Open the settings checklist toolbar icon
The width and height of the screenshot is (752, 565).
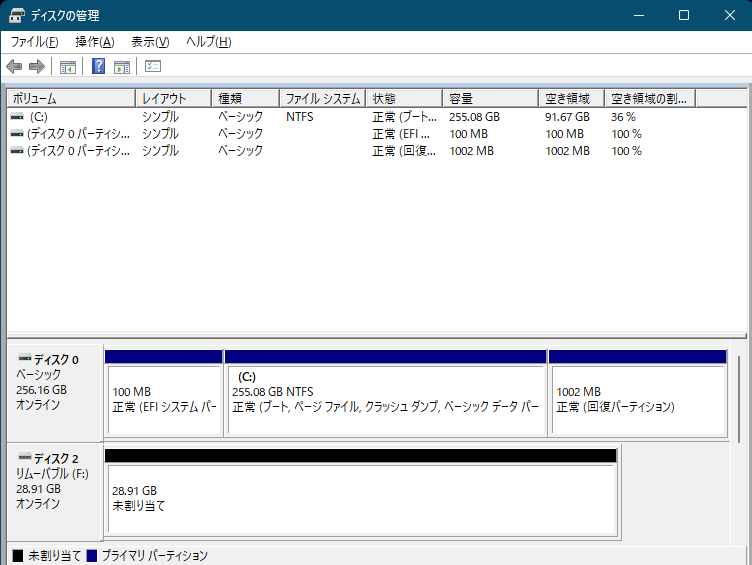[153, 67]
